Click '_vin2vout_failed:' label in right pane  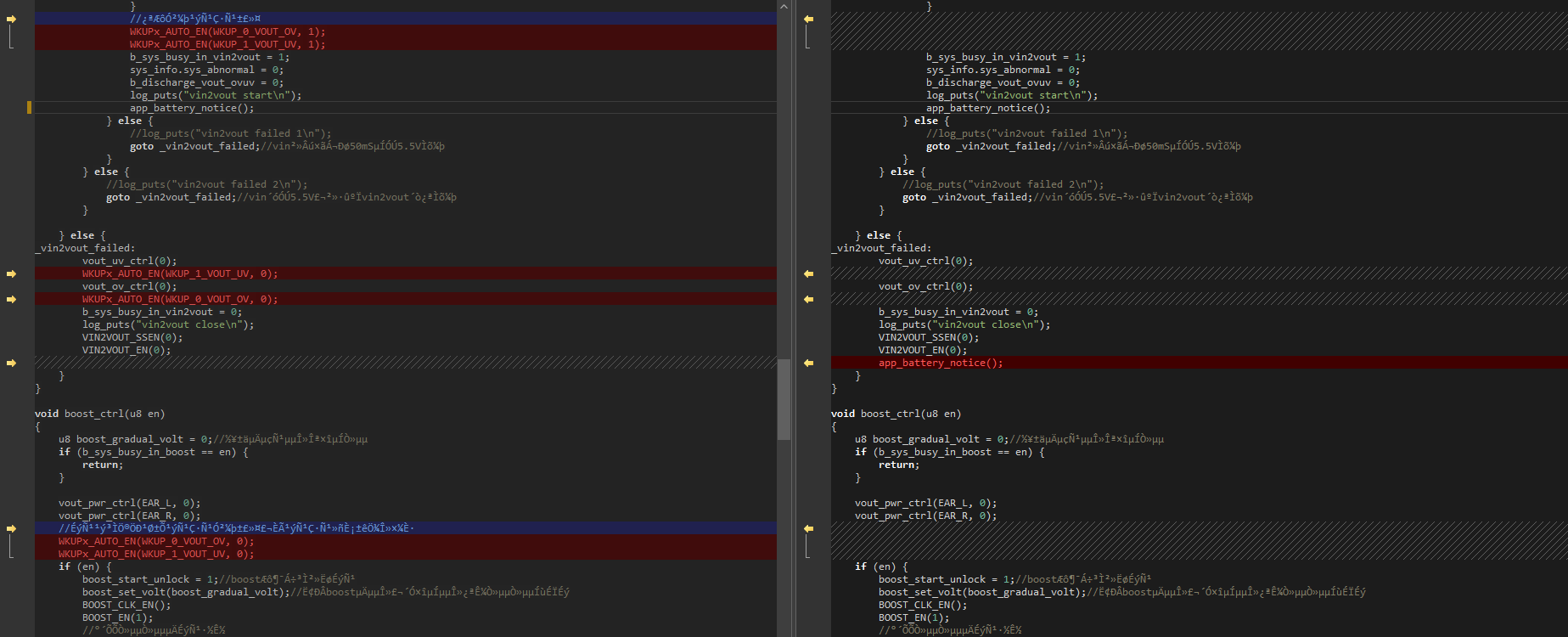881,248
